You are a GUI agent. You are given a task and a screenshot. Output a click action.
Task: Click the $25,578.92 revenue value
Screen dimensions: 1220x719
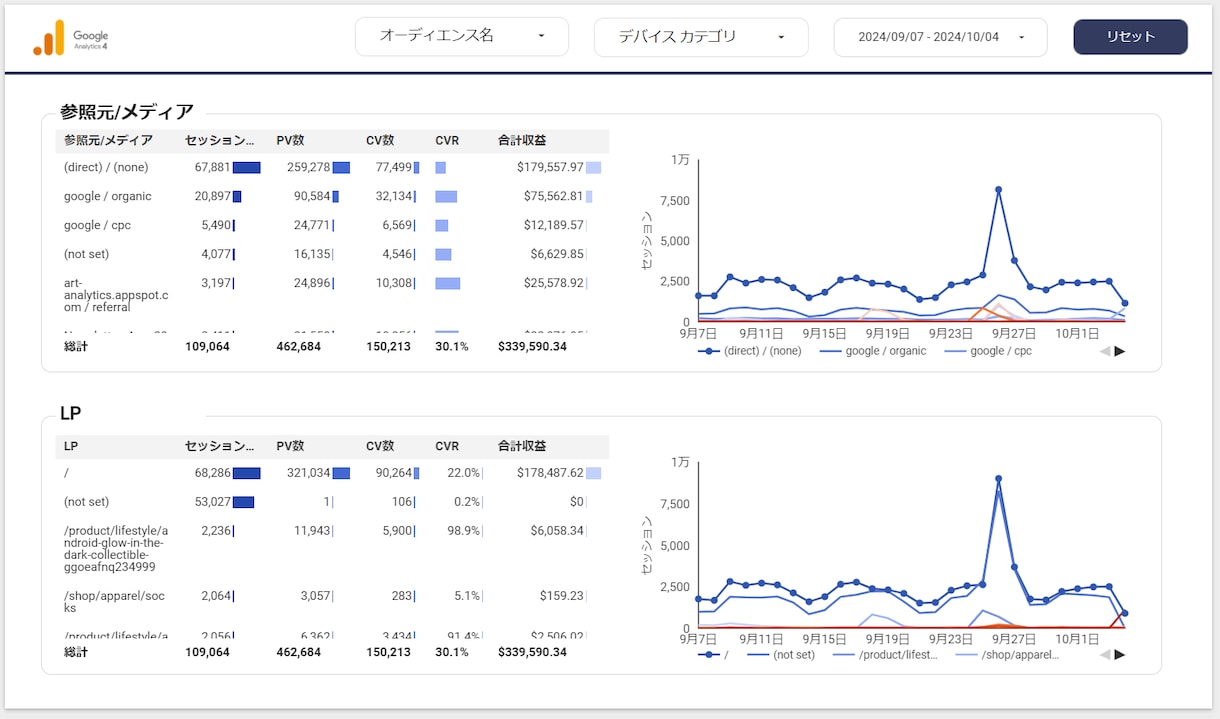pos(554,283)
